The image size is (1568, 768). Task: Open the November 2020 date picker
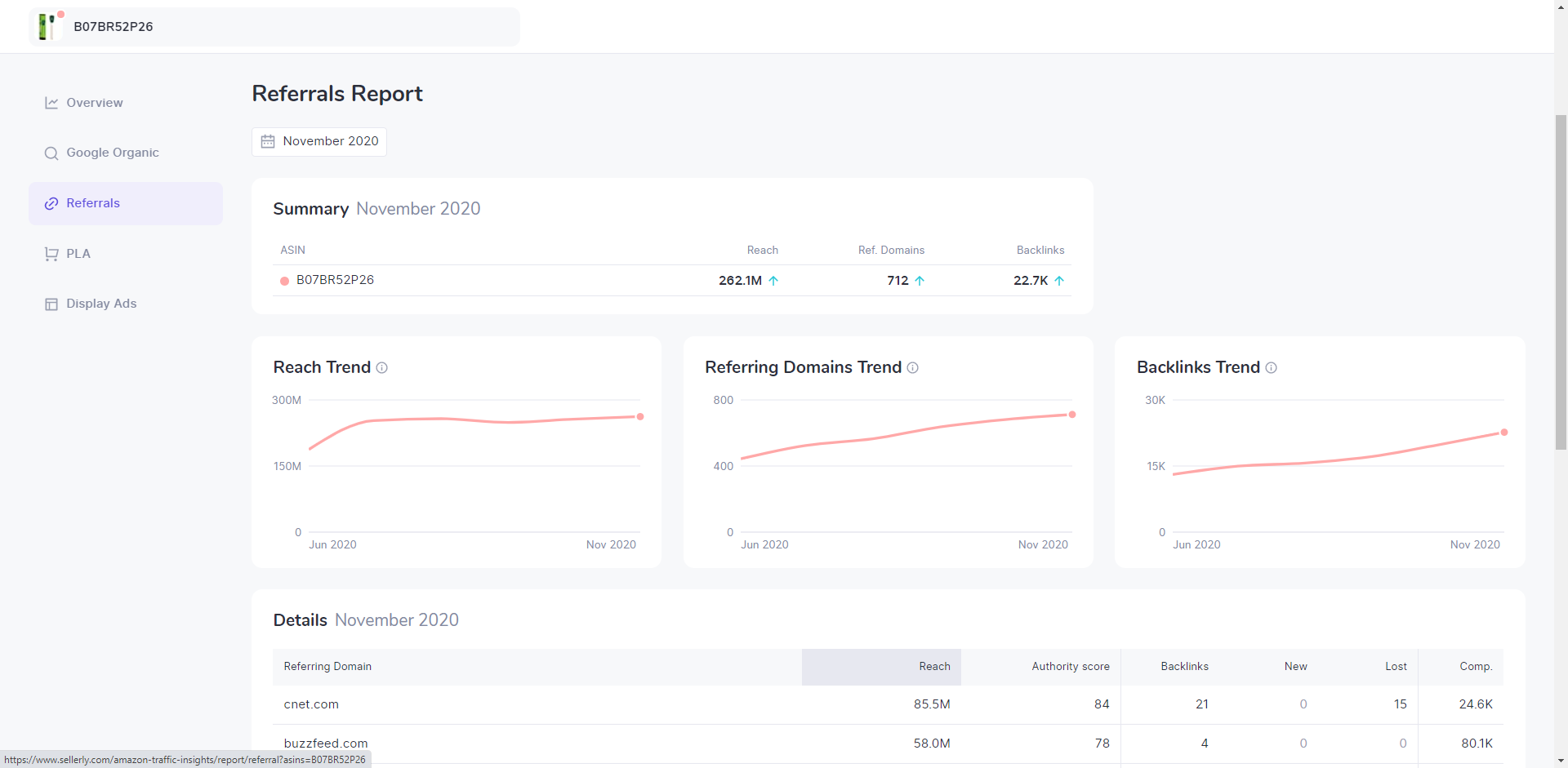[x=319, y=141]
